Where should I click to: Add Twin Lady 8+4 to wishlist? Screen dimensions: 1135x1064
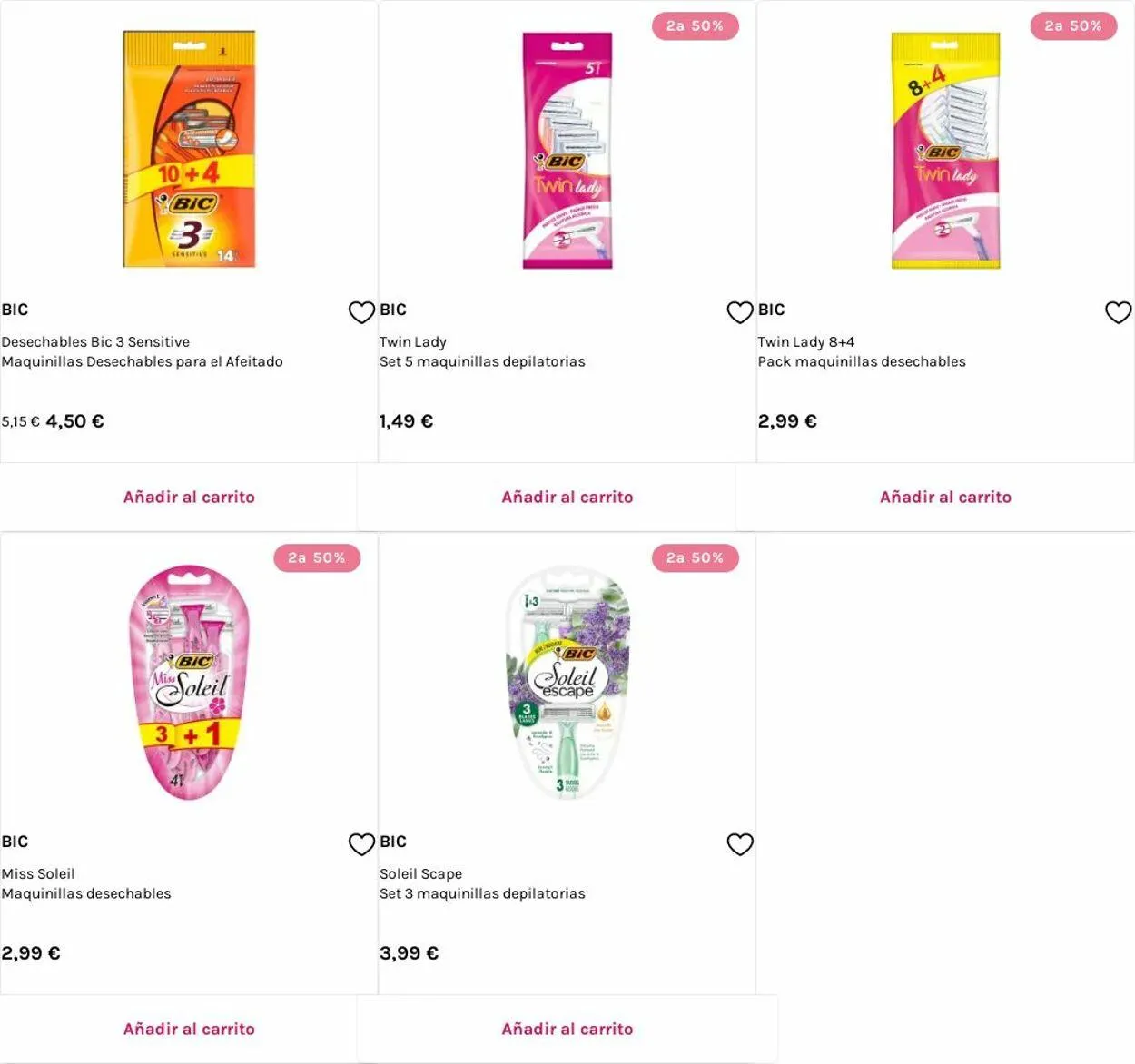pos(1118,312)
